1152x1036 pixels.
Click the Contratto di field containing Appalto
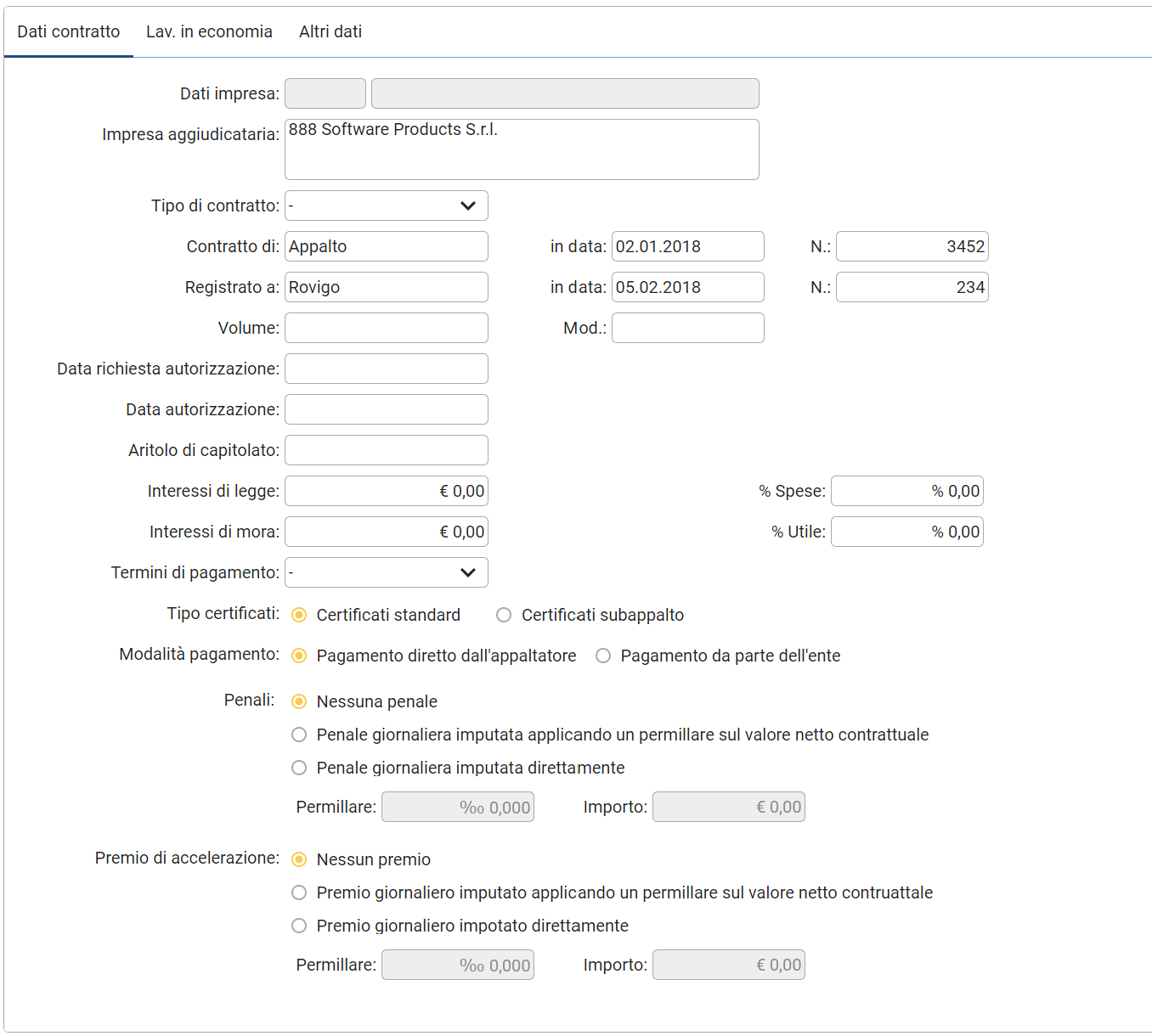(386, 246)
